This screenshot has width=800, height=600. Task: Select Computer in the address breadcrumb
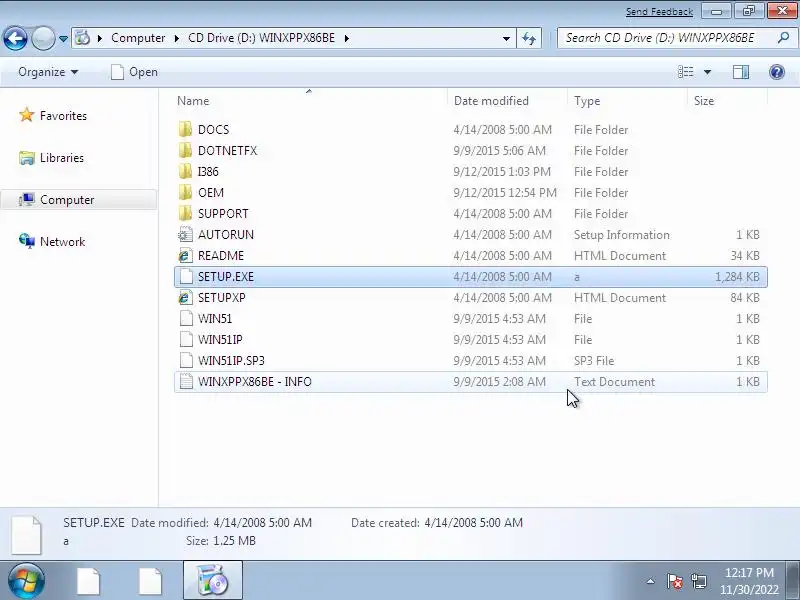[x=138, y=38]
